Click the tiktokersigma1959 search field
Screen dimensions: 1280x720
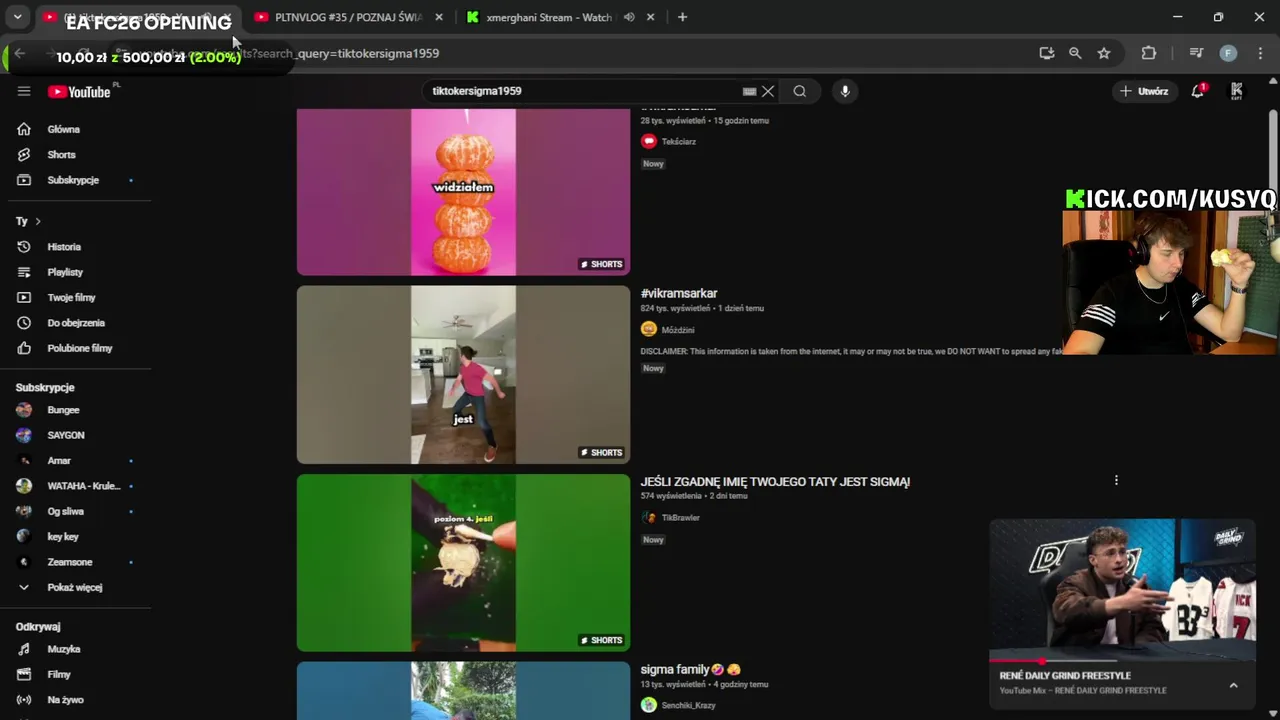(584, 91)
